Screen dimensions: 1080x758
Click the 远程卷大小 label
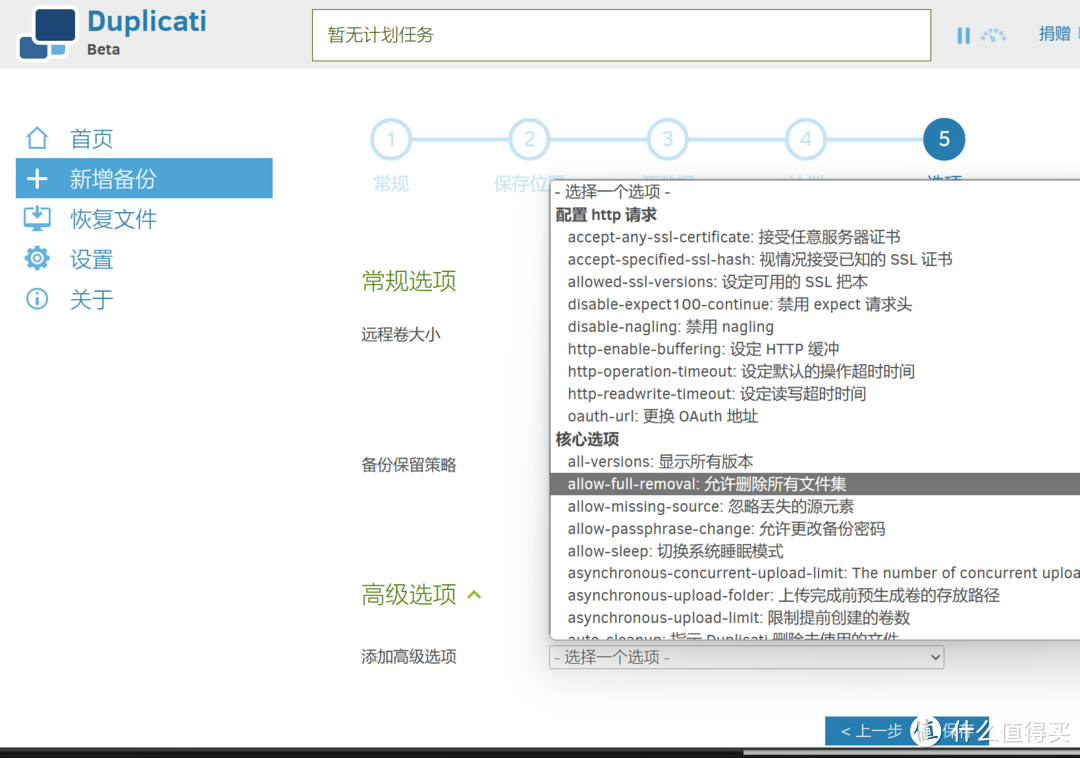[x=401, y=335]
